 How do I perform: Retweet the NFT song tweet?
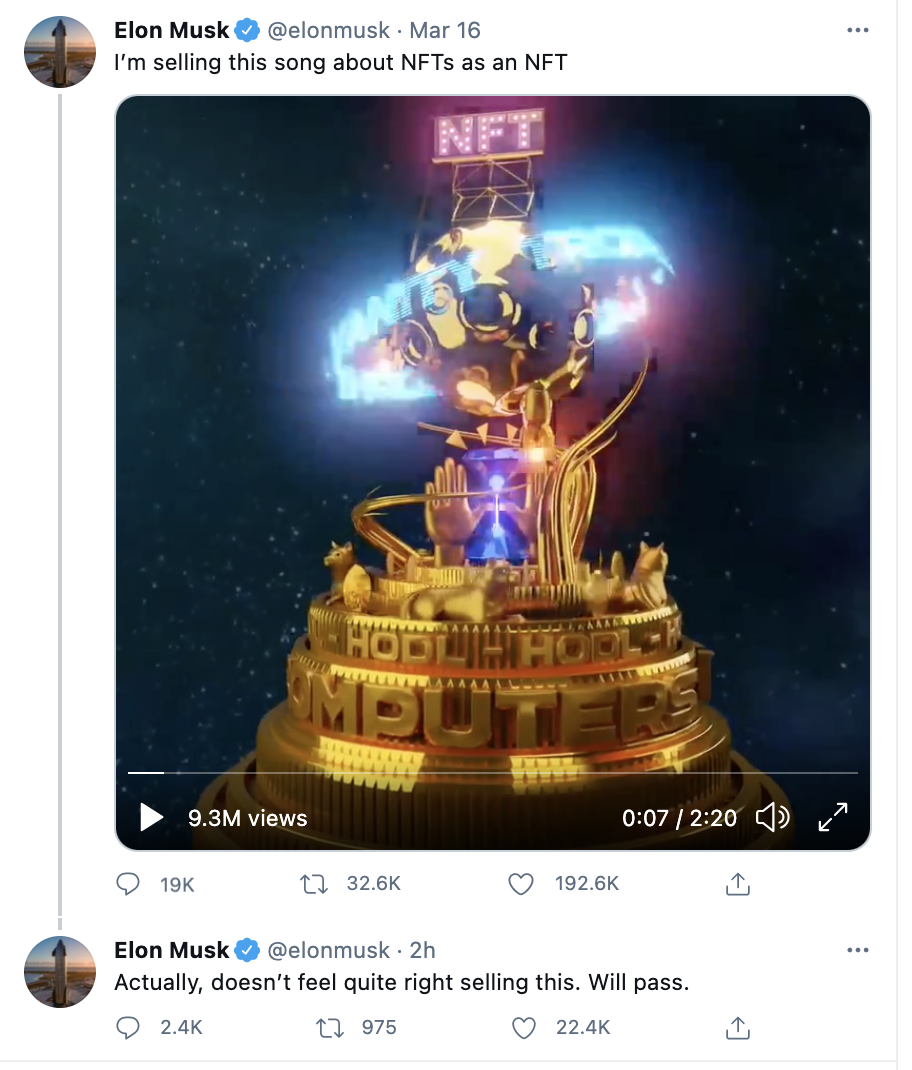coord(314,884)
